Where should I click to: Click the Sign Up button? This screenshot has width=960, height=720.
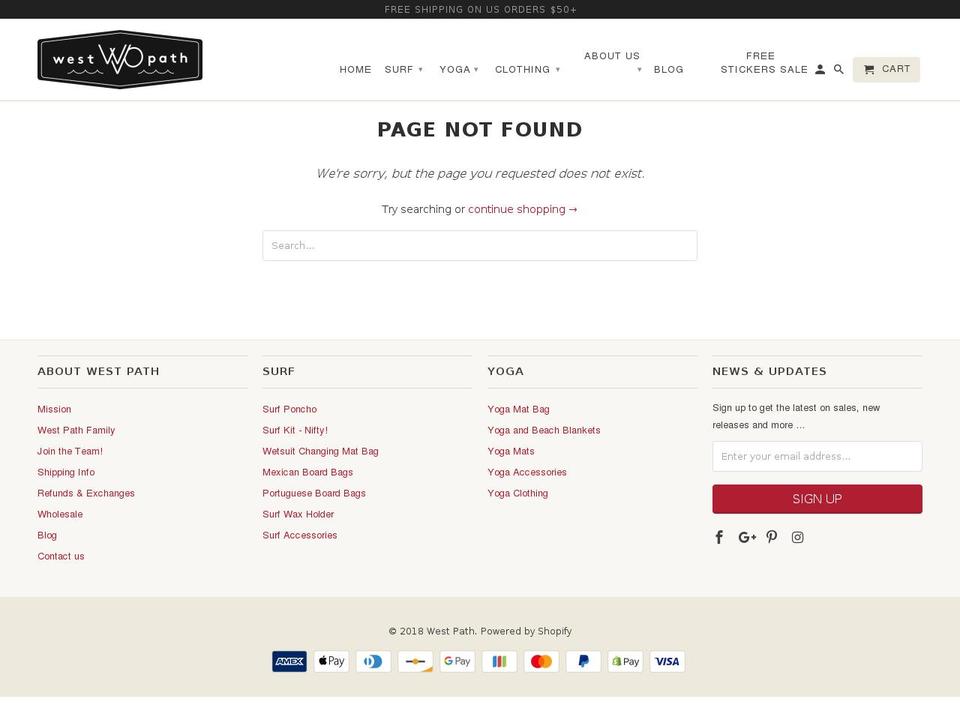(x=817, y=499)
